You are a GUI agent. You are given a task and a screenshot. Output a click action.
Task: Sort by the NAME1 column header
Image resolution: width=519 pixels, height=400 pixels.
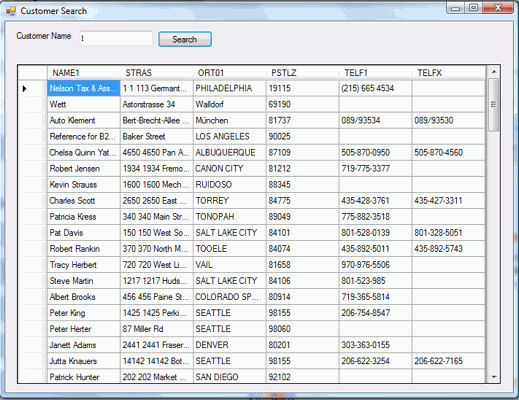(x=84, y=73)
